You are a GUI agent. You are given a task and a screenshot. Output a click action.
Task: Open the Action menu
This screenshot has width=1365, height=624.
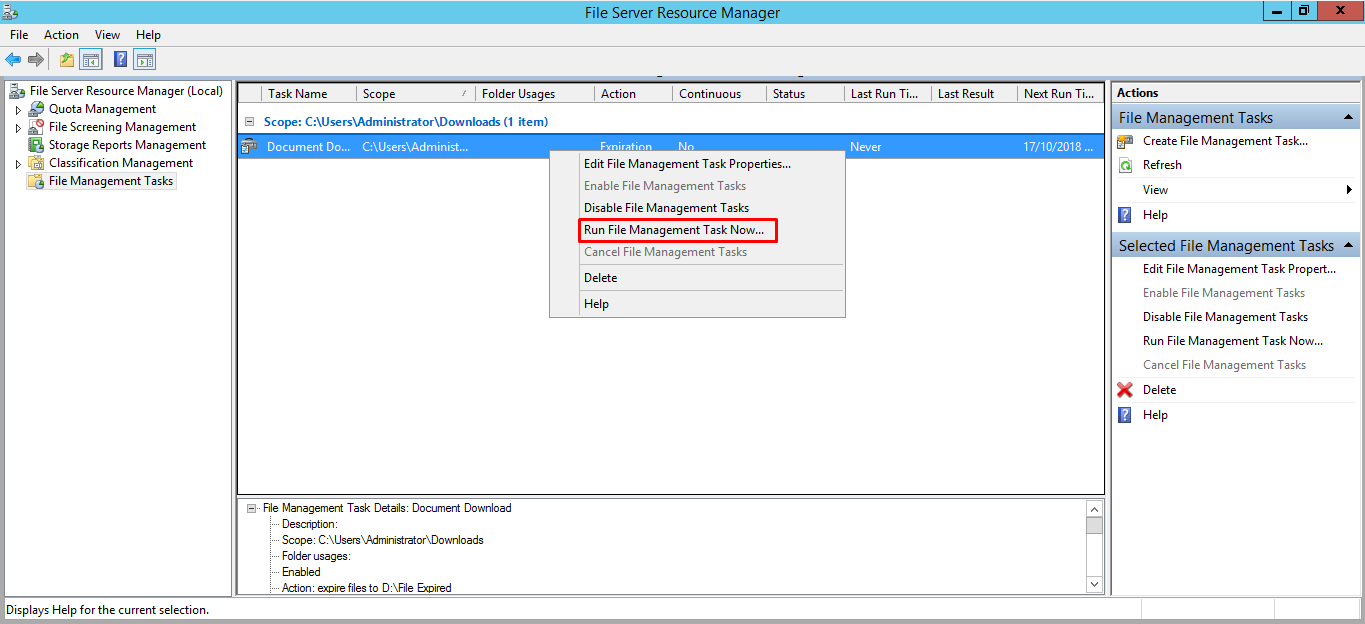pyautogui.click(x=61, y=35)
